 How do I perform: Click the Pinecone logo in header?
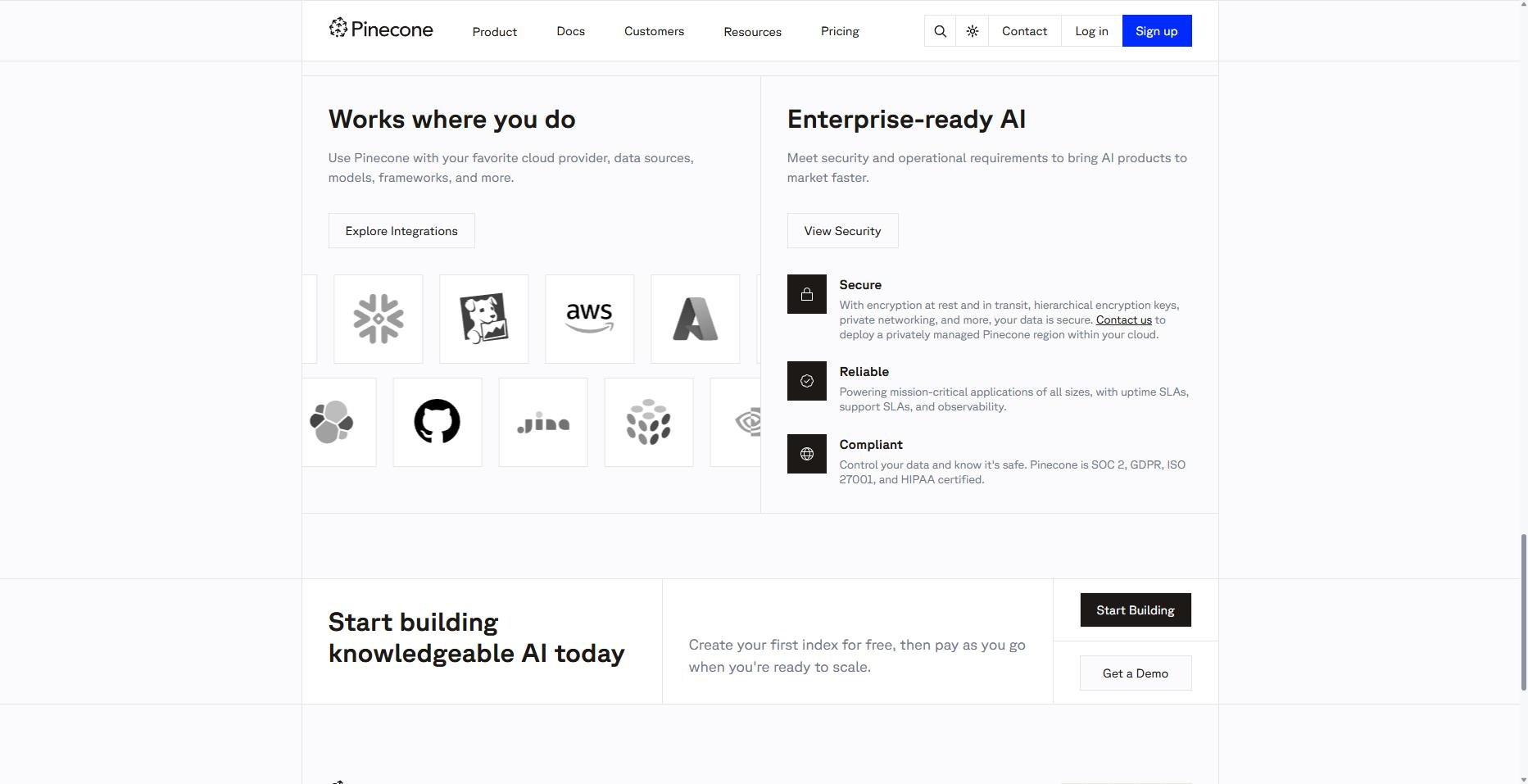click(x=381, y=29)
